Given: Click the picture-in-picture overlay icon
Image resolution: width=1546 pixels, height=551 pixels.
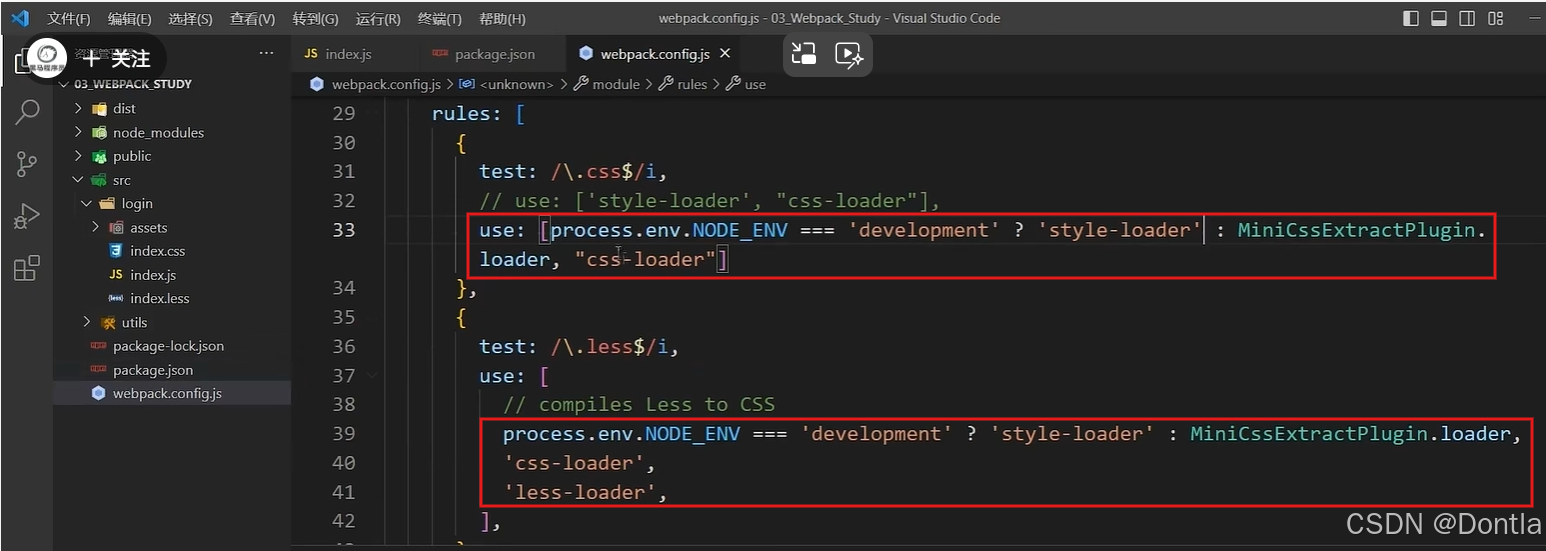Looking at the screenshot, I should point(805,55).
